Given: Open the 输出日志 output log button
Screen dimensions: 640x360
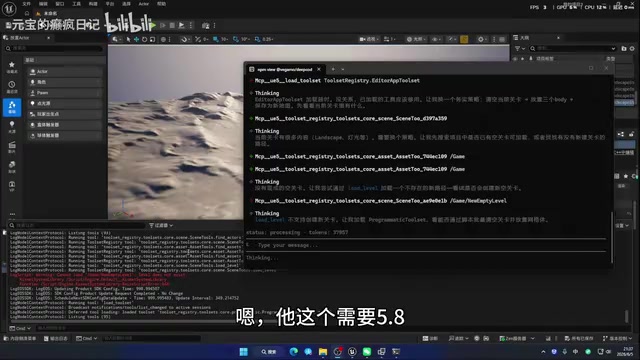Looking at the screenshot, I should pyautogui.click(x=56, y=338).
